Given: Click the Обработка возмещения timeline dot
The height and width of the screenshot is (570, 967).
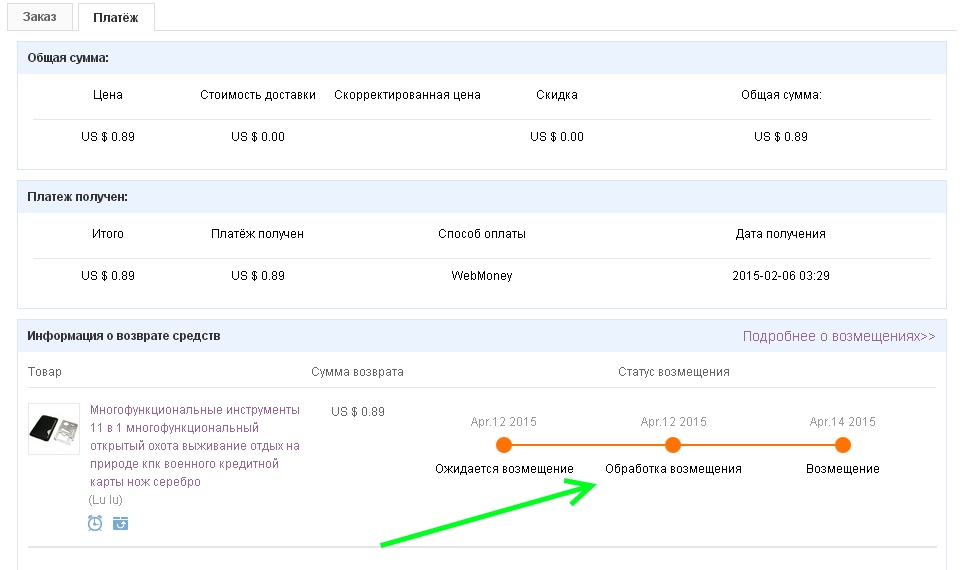Looking at the screenshot, I should point(673,445).
